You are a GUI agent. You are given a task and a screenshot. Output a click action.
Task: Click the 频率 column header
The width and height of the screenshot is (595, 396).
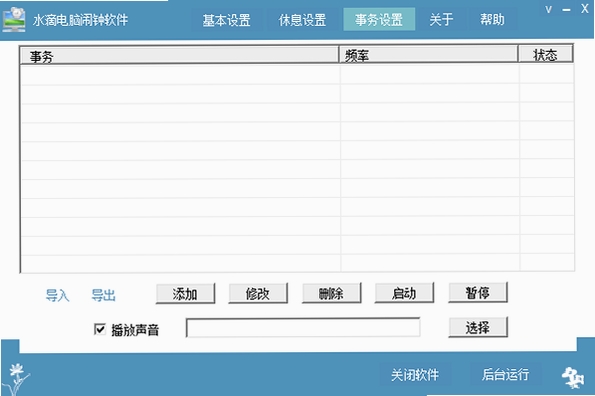click(x=428, y=55)
